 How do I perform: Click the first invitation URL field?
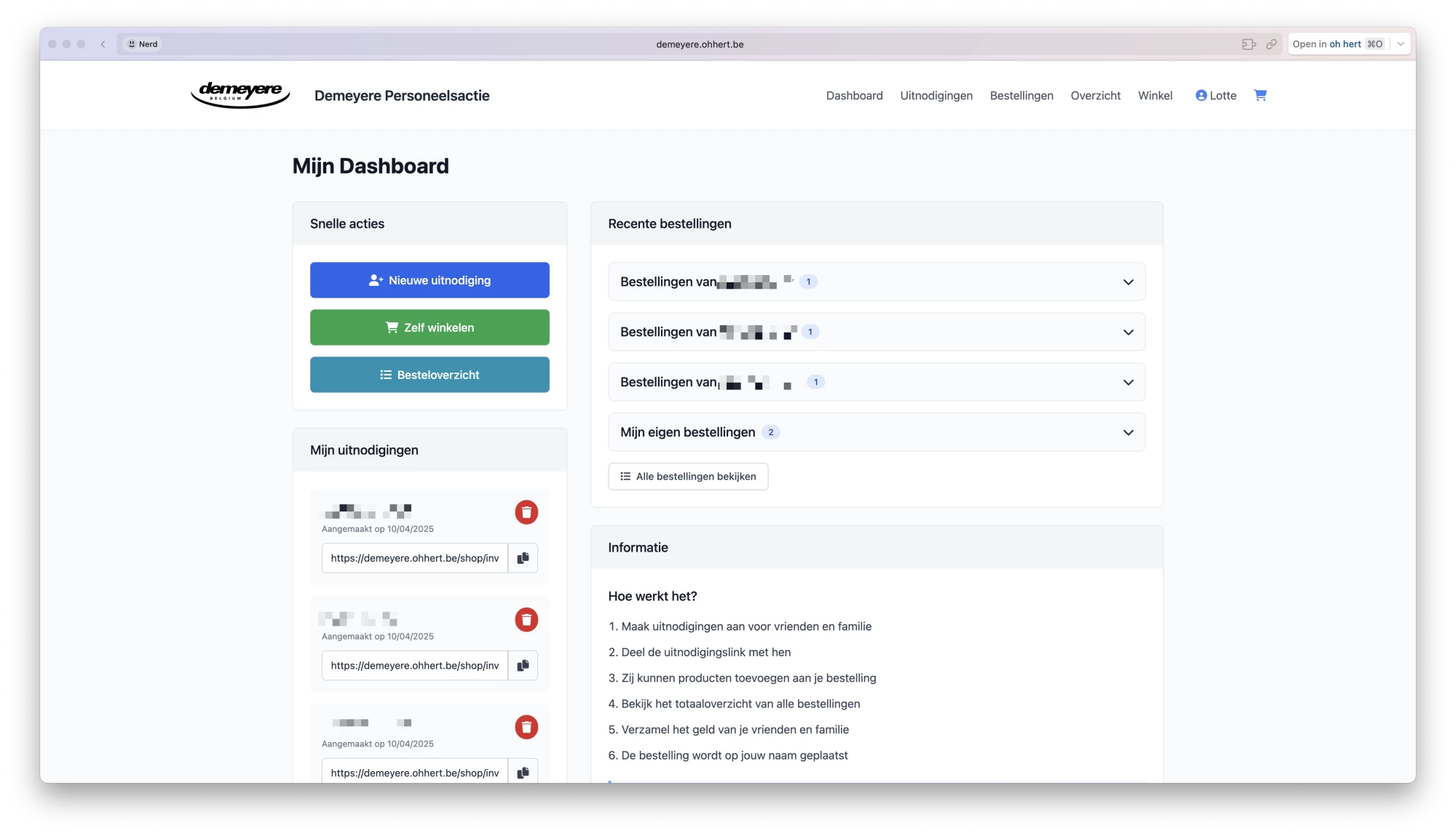click(414, 558)
